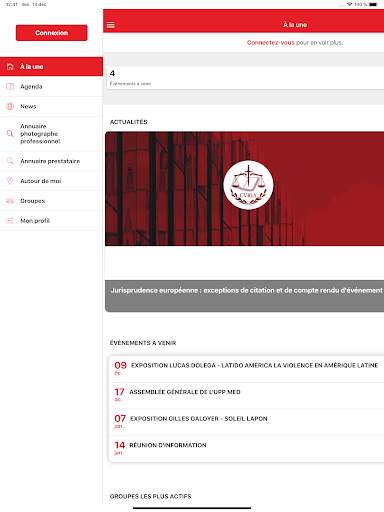The image size is (384, 512).
Task: Click the location pin icon beside Autour de moi
Action: (x=10, y=181)
